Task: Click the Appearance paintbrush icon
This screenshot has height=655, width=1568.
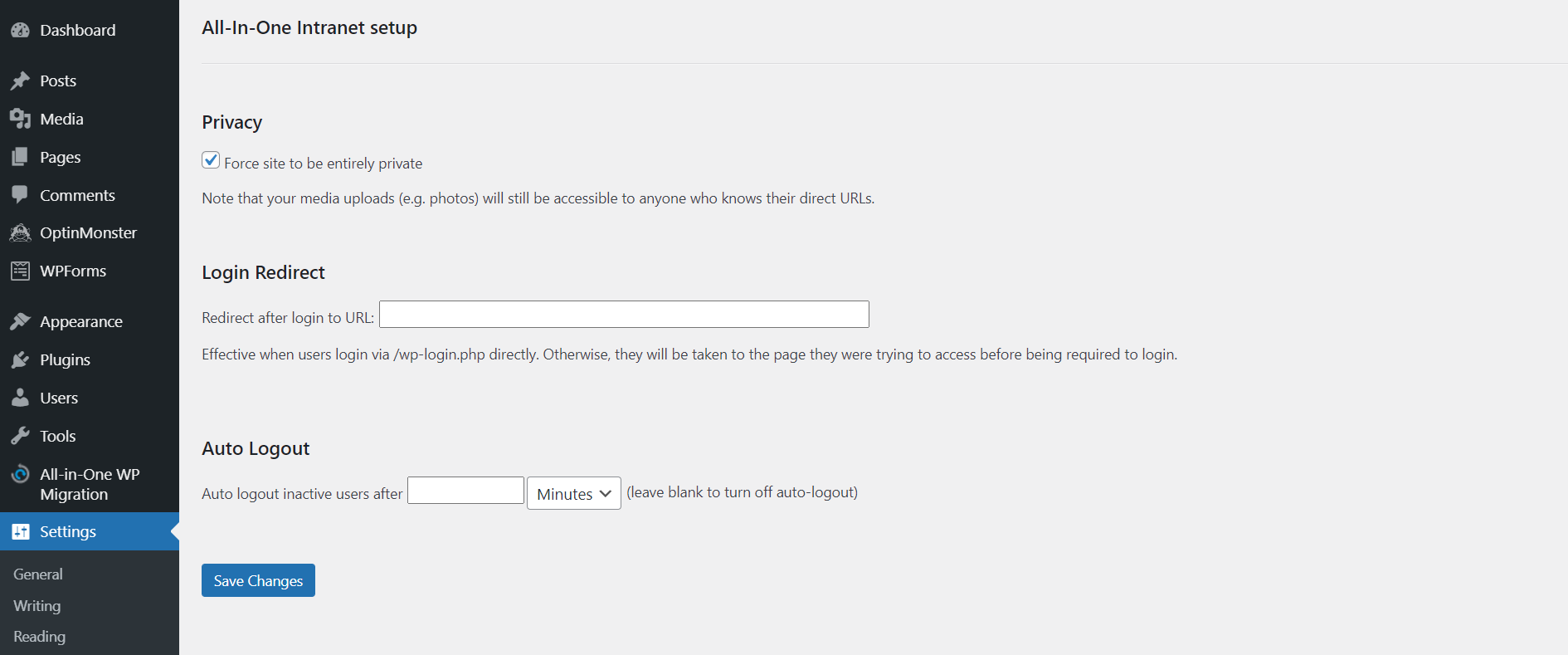Action: (20, 321)
